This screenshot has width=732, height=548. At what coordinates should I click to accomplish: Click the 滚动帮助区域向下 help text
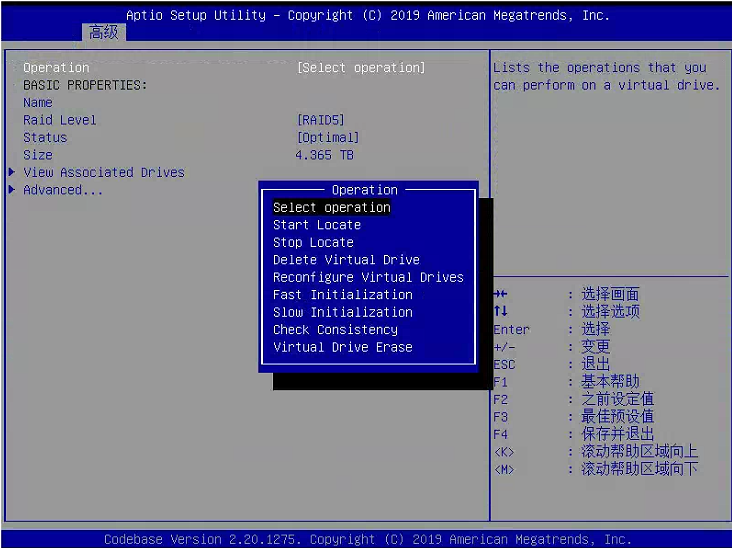[x=640, y=469]
